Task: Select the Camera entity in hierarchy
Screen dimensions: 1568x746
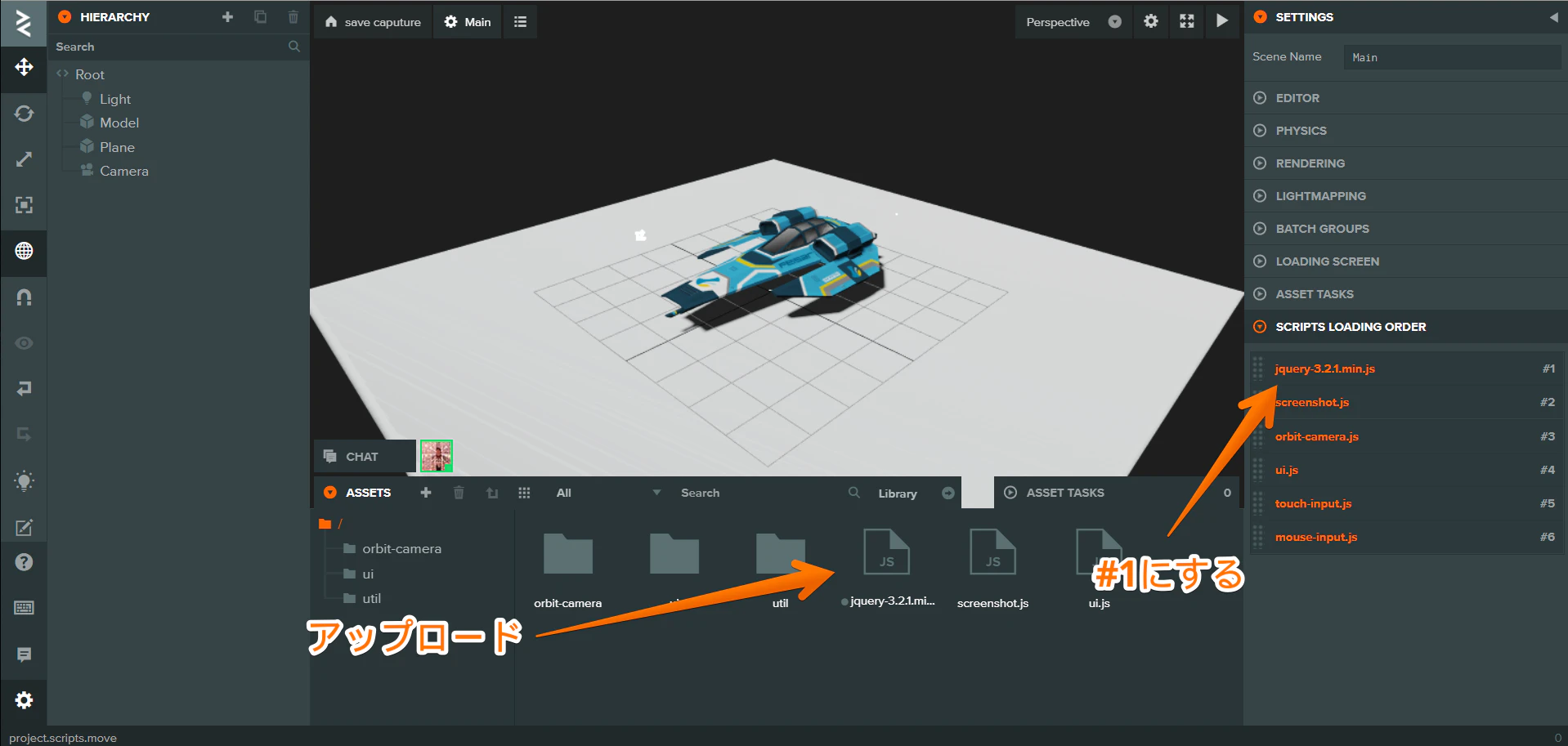Action: (124, 171)
